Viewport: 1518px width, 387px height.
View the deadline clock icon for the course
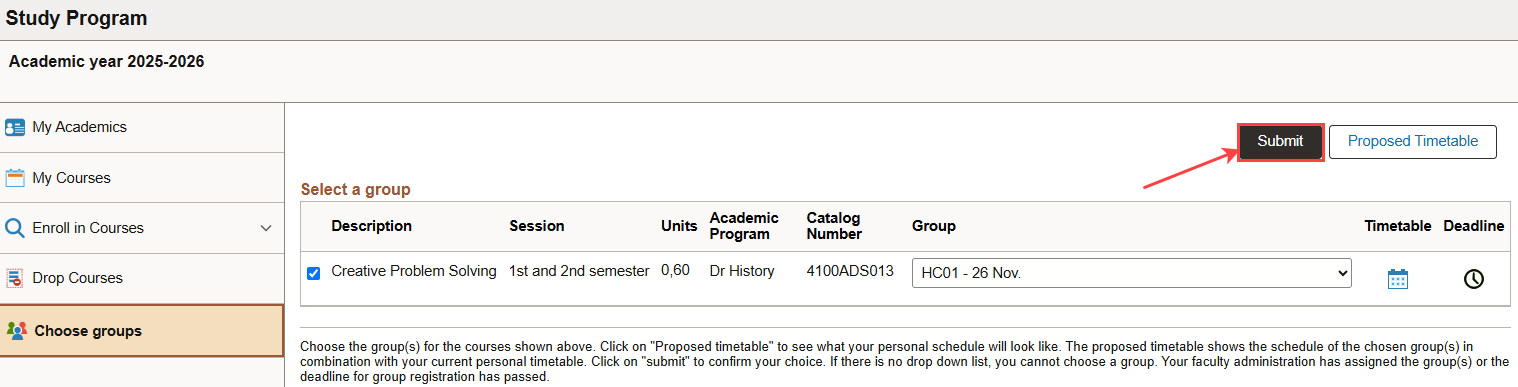click(1473, 279)
